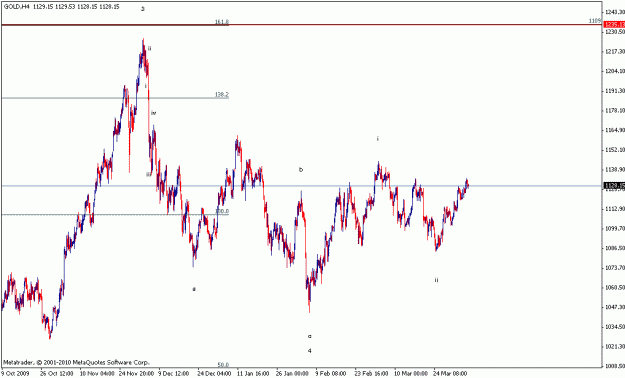The width and height of the screenshot is (625, 378).
Task: Click the red price tag on the axis
Action: 614,25
